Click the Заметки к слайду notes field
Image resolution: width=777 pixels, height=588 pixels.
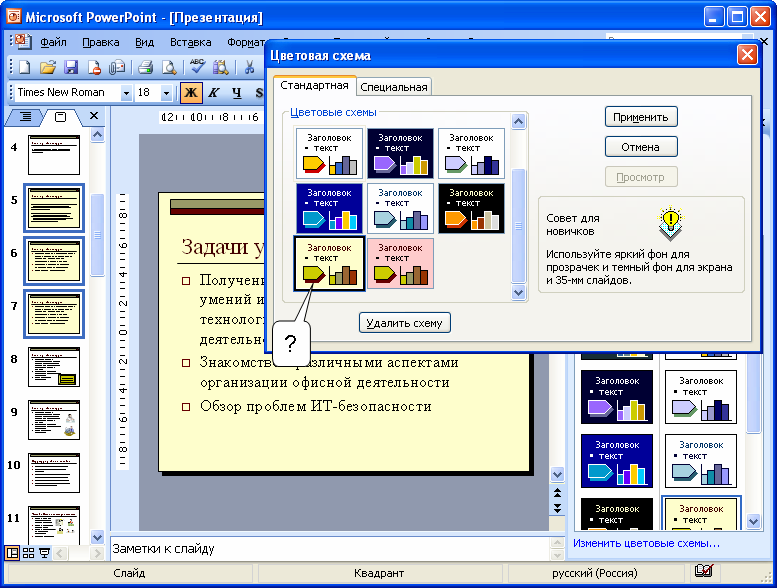pos(330,549)
